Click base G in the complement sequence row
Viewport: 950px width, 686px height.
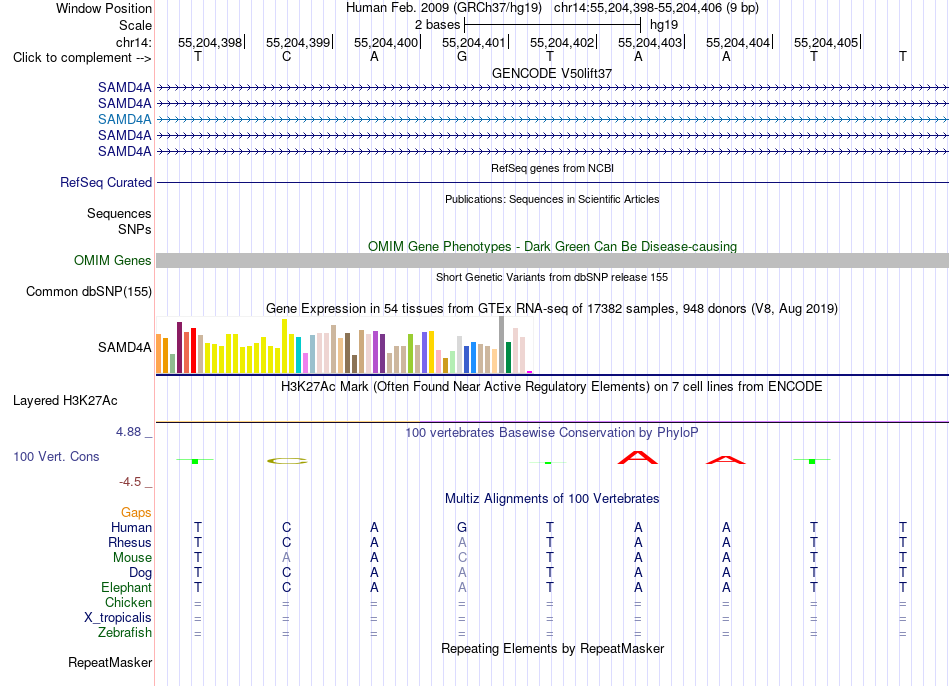point(462,56)
